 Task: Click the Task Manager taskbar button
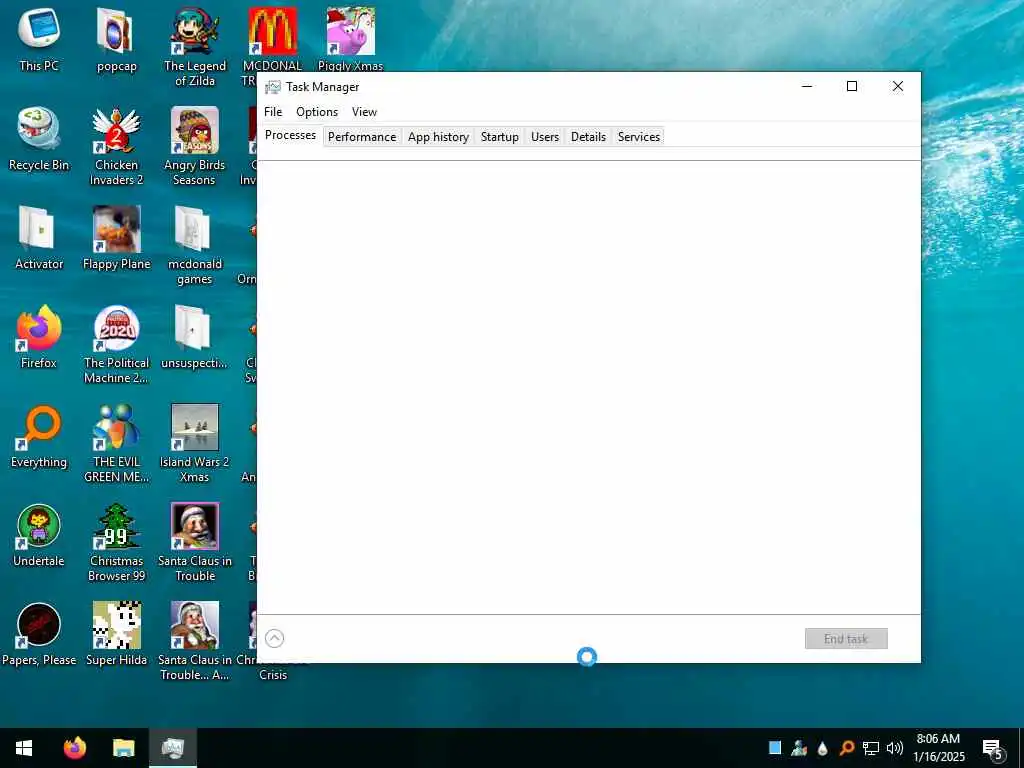click(173, 748)
